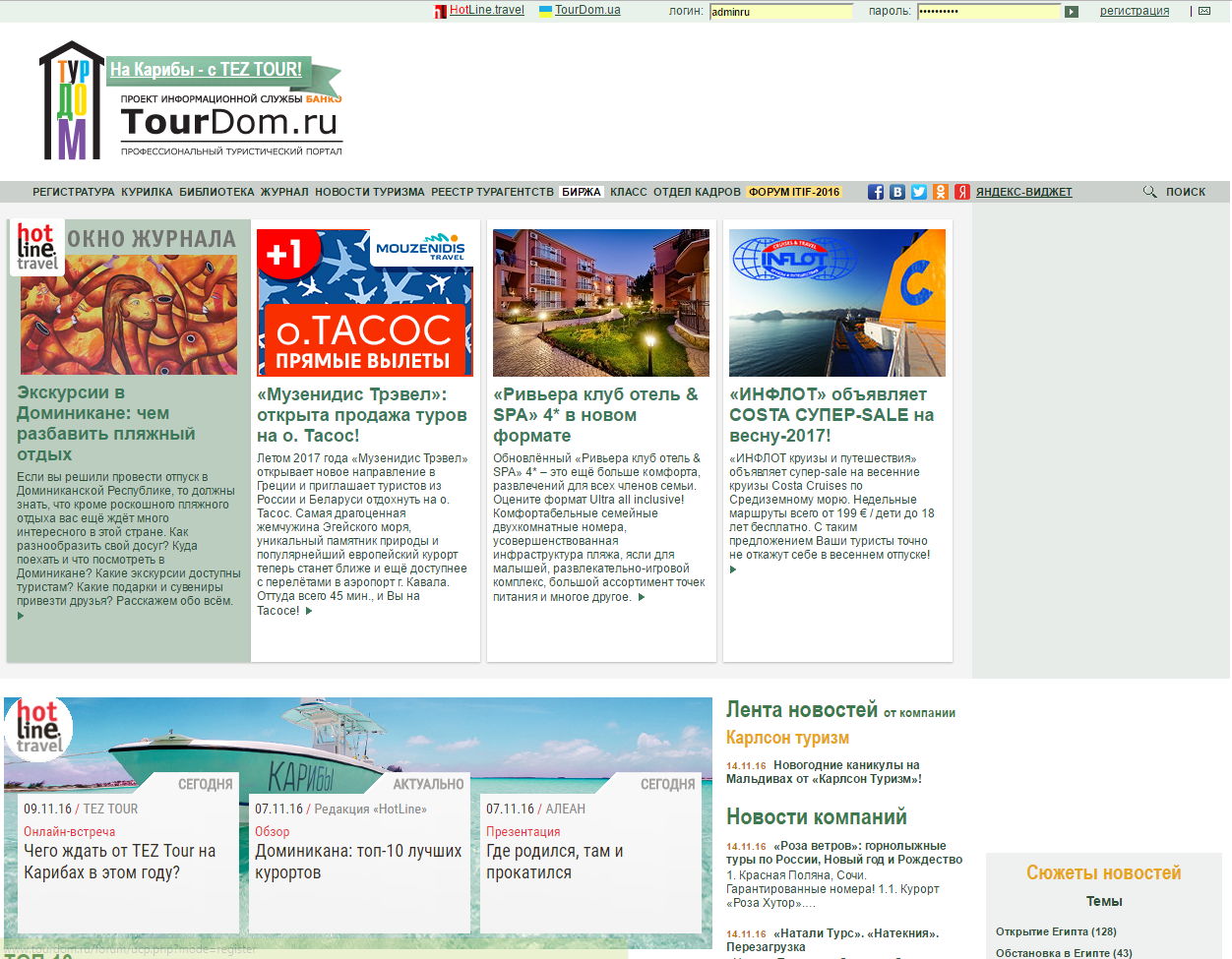Open КУРИЛКА menu item

click(147, 192)
